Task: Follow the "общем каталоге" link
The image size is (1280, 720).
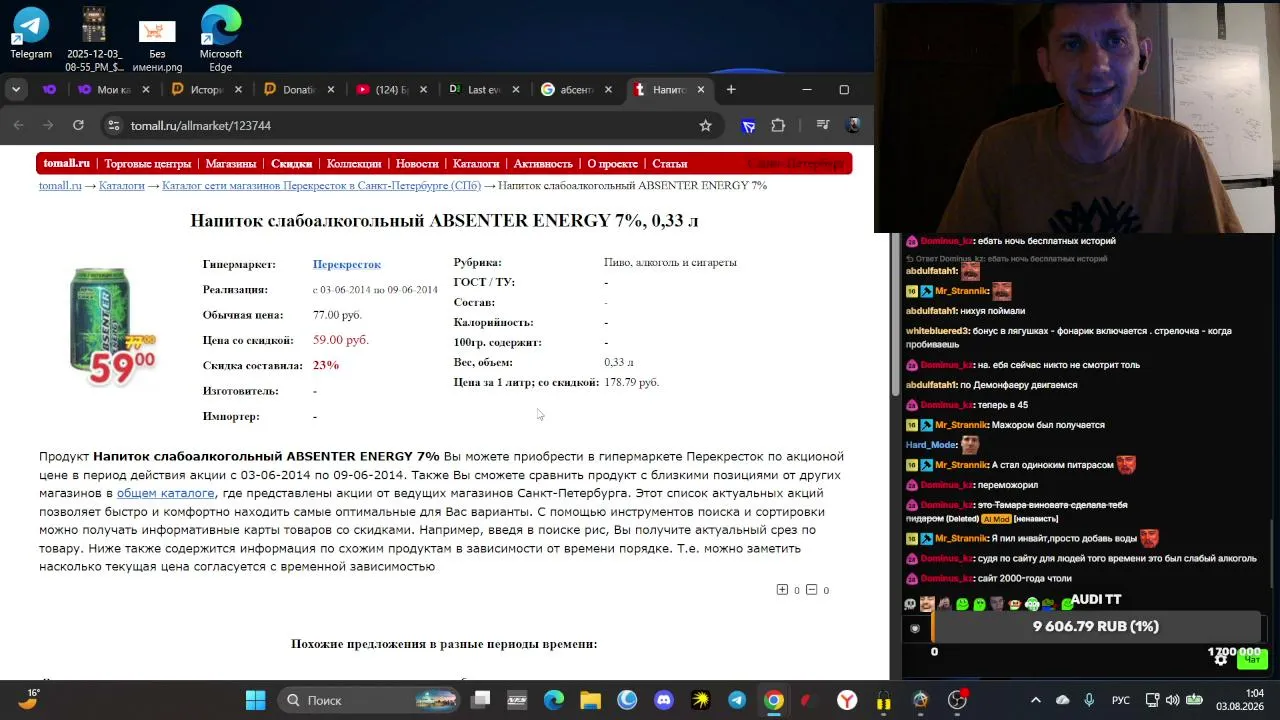Action: (166, 493)
